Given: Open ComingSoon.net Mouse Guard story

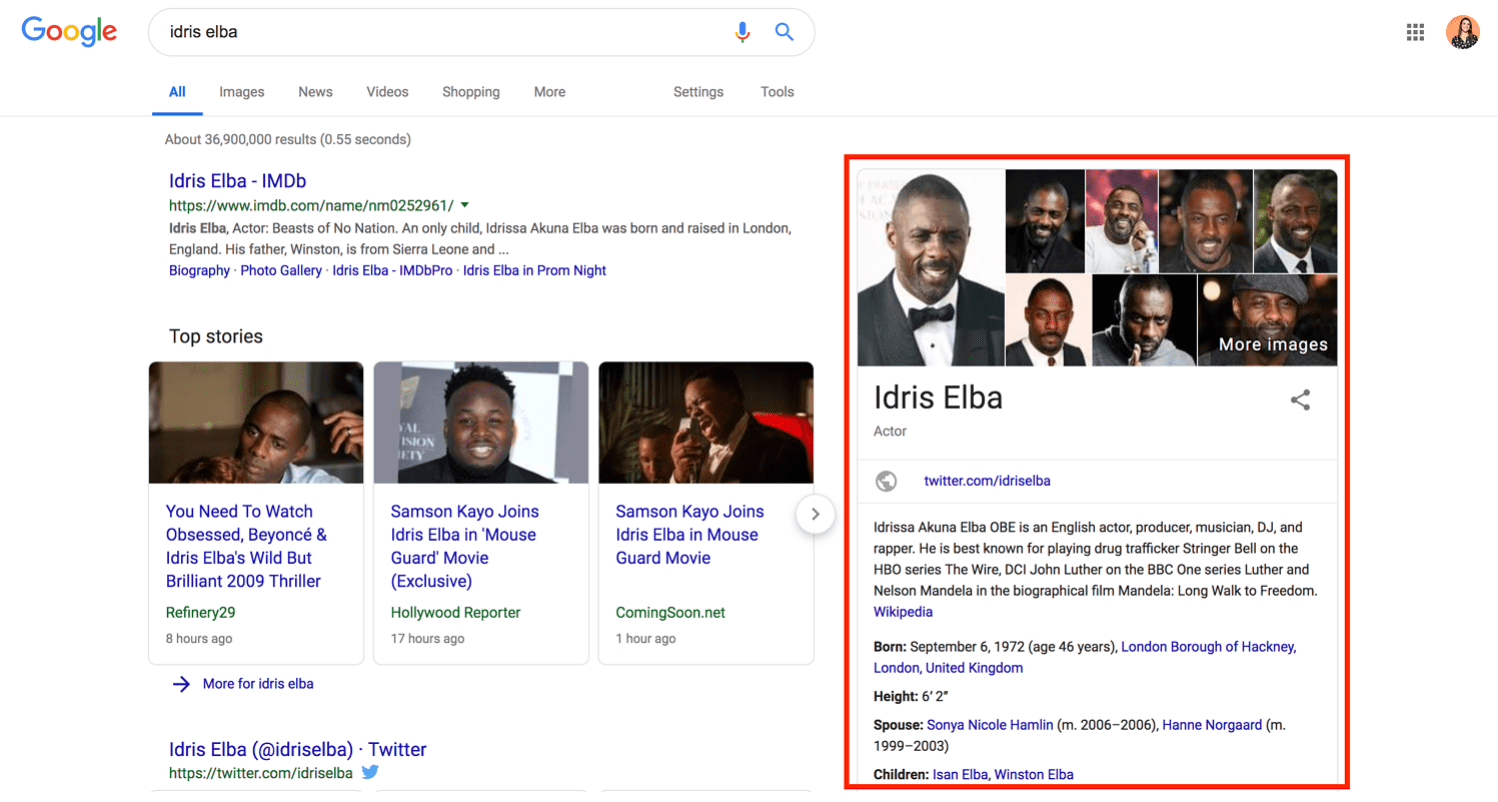Looking at the screenshot, I should tap(689, 534).
